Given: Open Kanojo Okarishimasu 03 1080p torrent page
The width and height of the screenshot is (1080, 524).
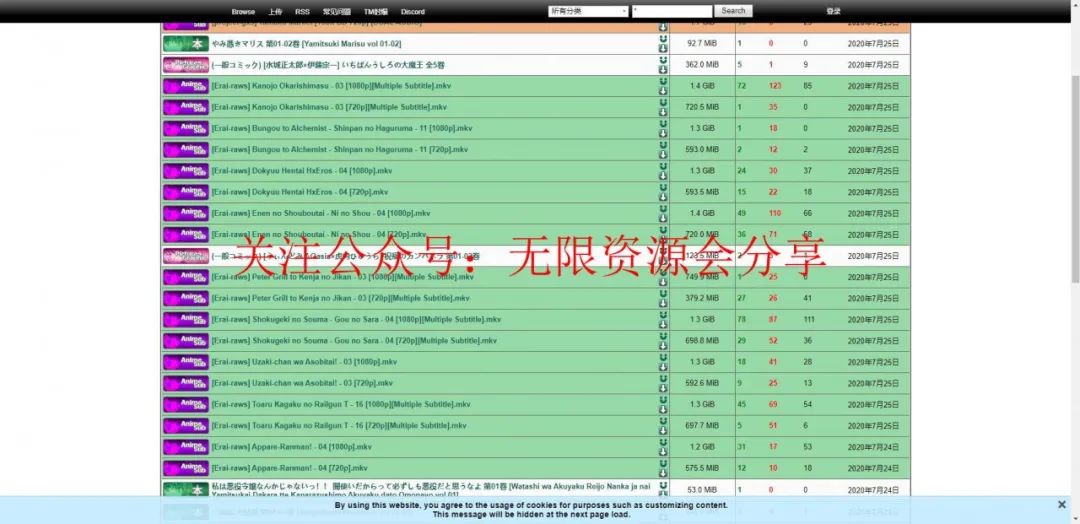Looking at the screenshot, I should (x=329, y=86).
